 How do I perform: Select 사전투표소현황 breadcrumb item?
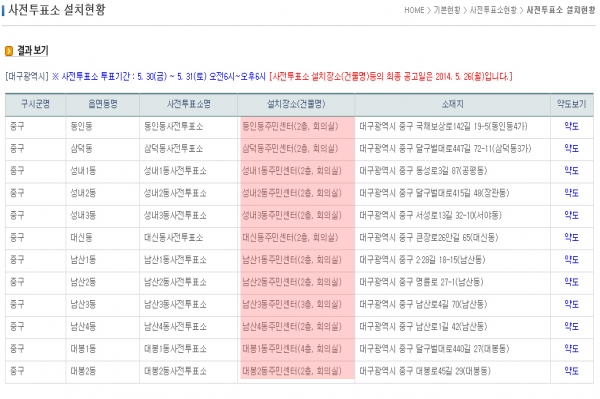[493, 10]
